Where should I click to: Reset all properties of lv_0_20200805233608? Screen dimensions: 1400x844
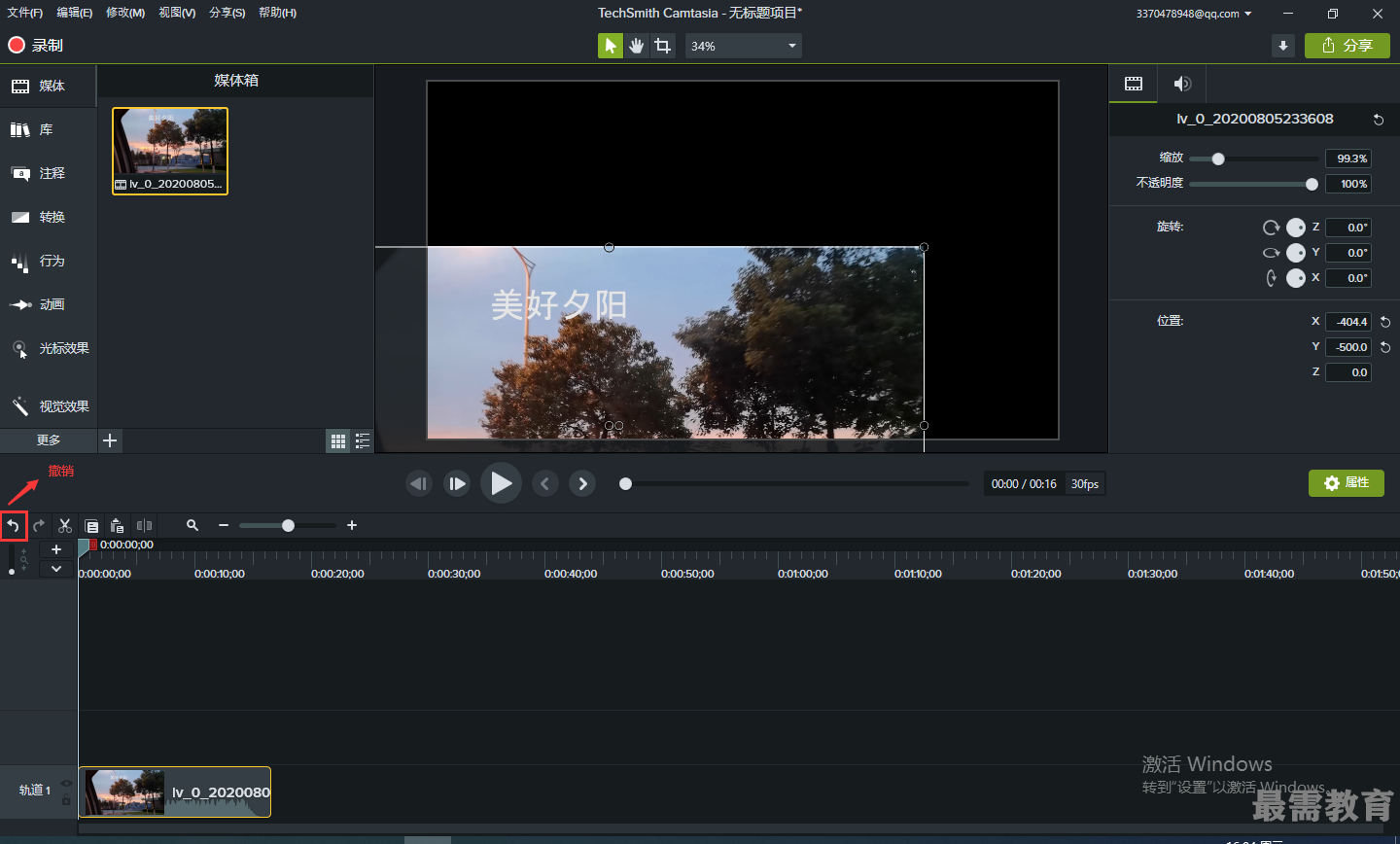coord(1379,120)
